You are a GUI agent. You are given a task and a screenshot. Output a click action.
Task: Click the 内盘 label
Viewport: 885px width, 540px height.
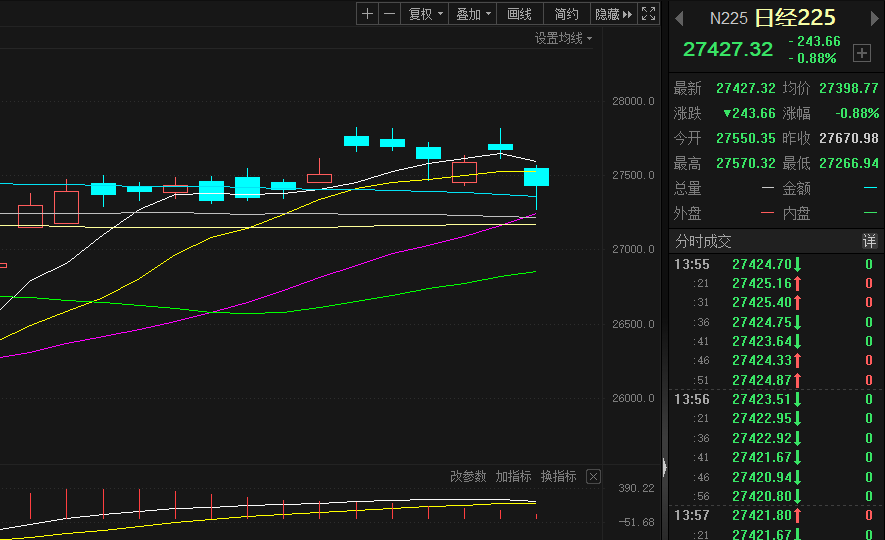pyautogui.click(x=796, y=214)
